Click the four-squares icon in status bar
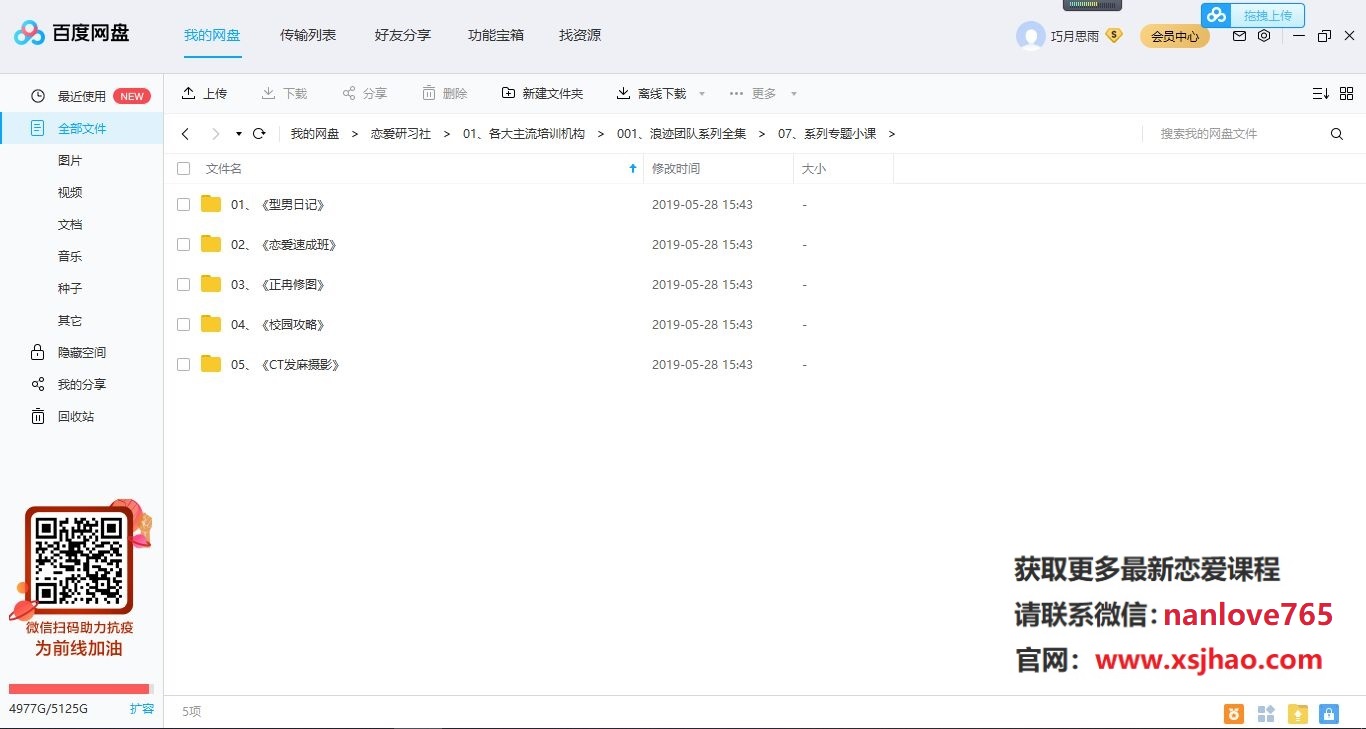1366x729 pixels. pyautogui.click(x=1266, y=714)
